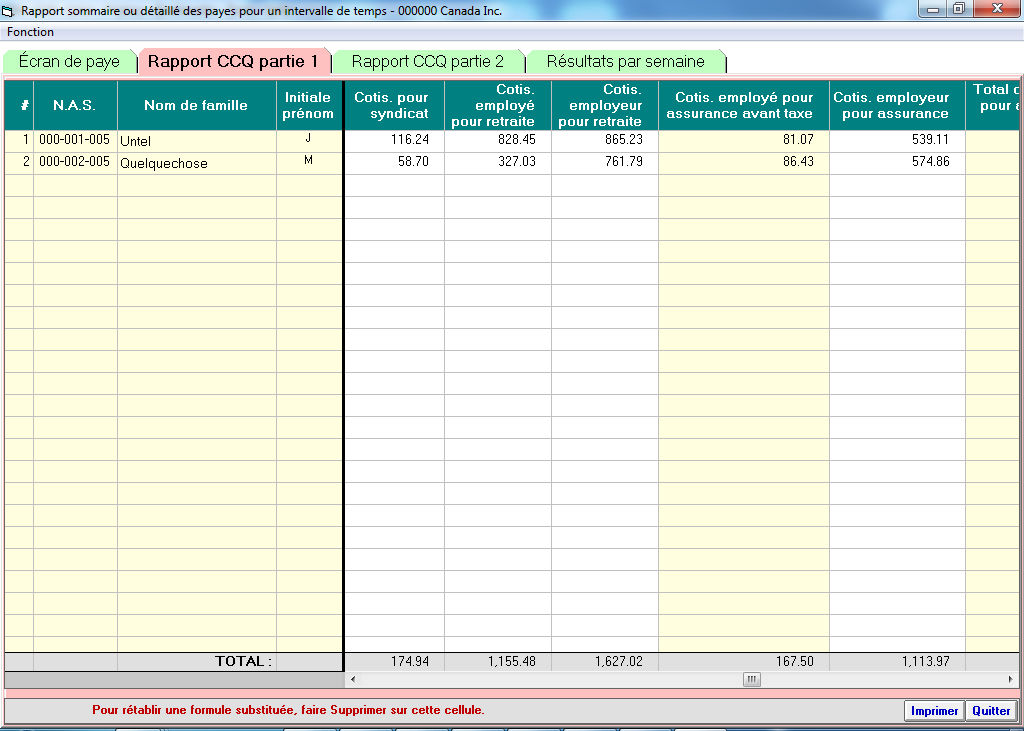Go to Résultats par semaine tab
Image resolution: width=1024 pixels, height=731 pixels.
tap(625, 62)
